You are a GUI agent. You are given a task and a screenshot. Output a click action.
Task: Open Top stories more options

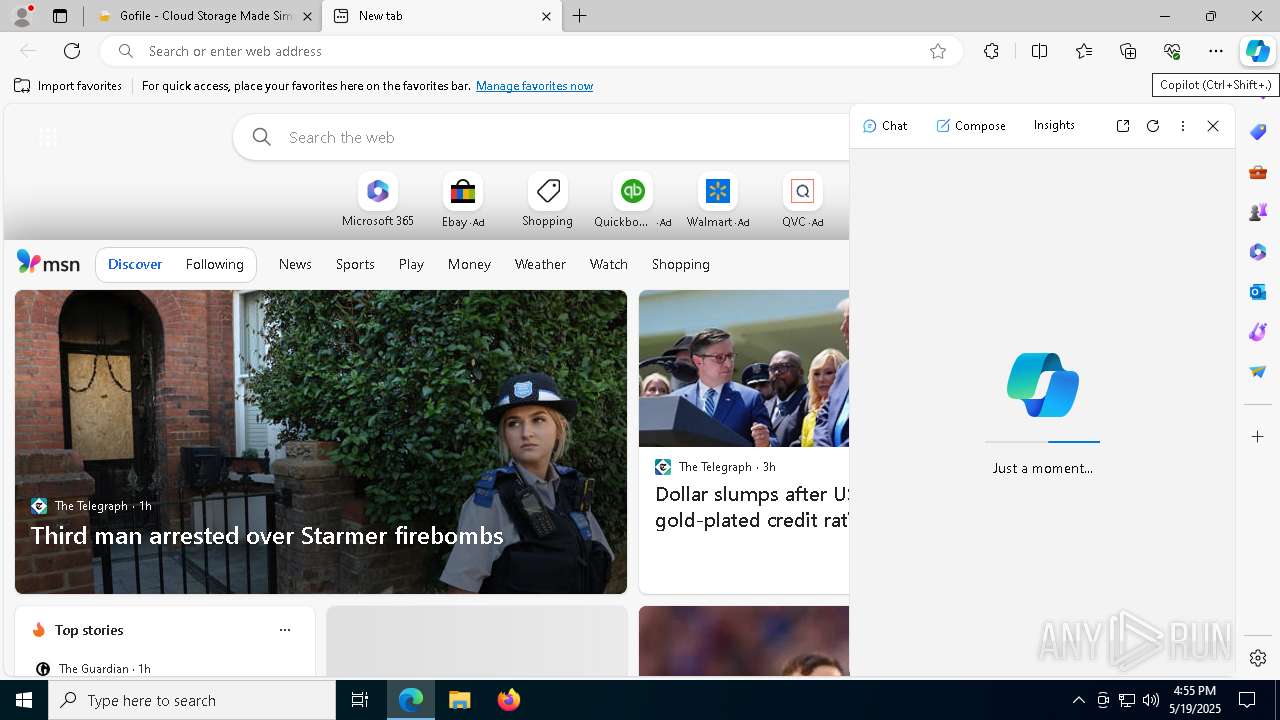(285, 630)
